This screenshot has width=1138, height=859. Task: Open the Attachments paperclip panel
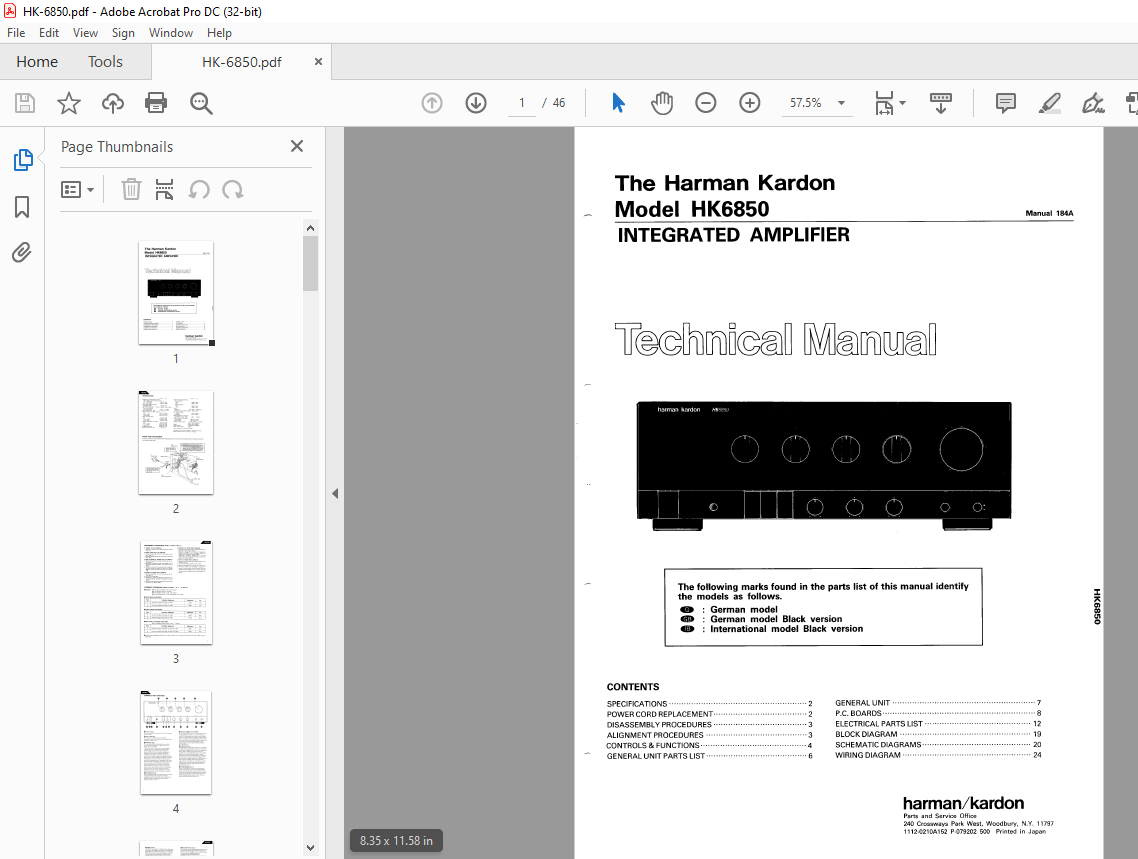click(x=22, y=252)
